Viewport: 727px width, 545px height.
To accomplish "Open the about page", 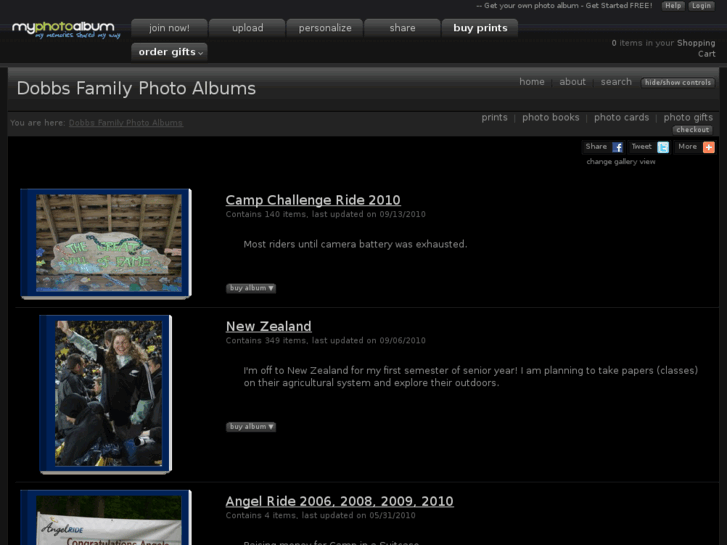I will click(x=572, y=82).
